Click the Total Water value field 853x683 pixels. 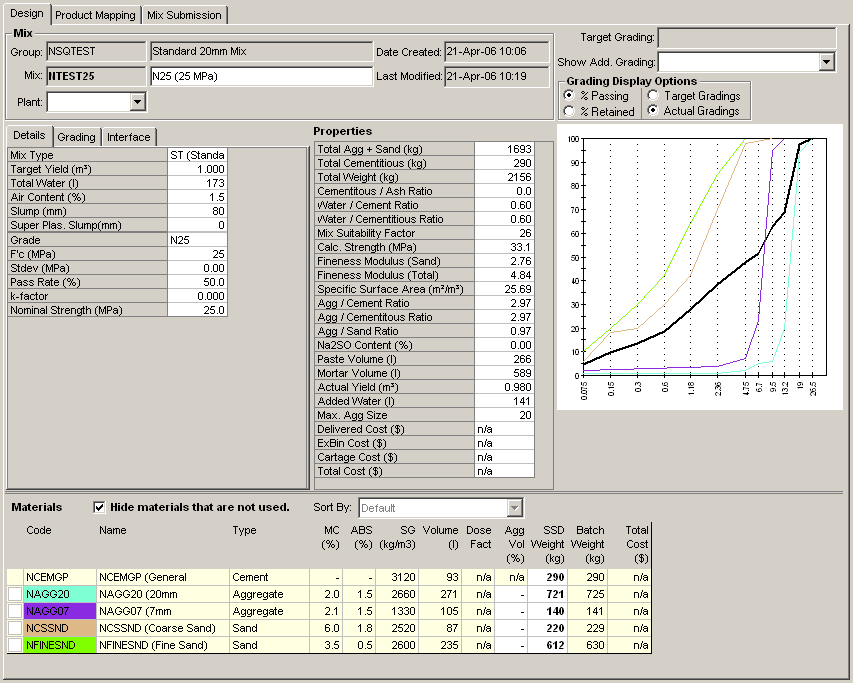point(198,184)
